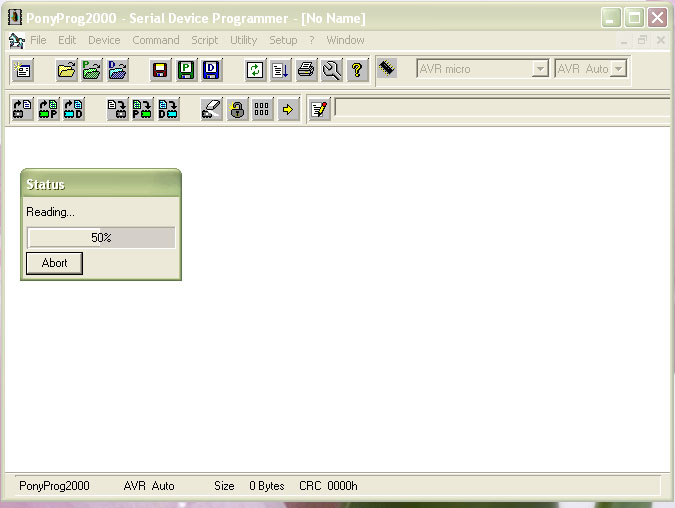Save program file with green P floppy
The image size is (675, 508).
186,70
